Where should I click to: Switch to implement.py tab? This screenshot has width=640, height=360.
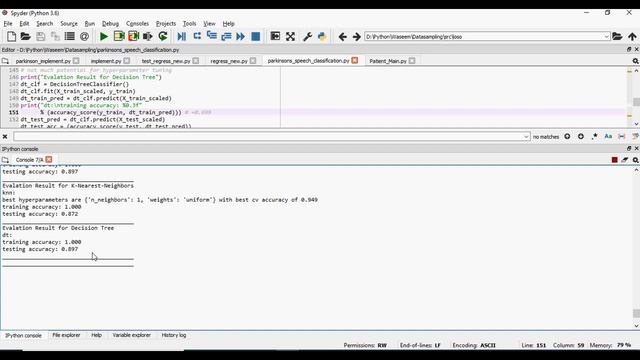(x=106, y=61)
